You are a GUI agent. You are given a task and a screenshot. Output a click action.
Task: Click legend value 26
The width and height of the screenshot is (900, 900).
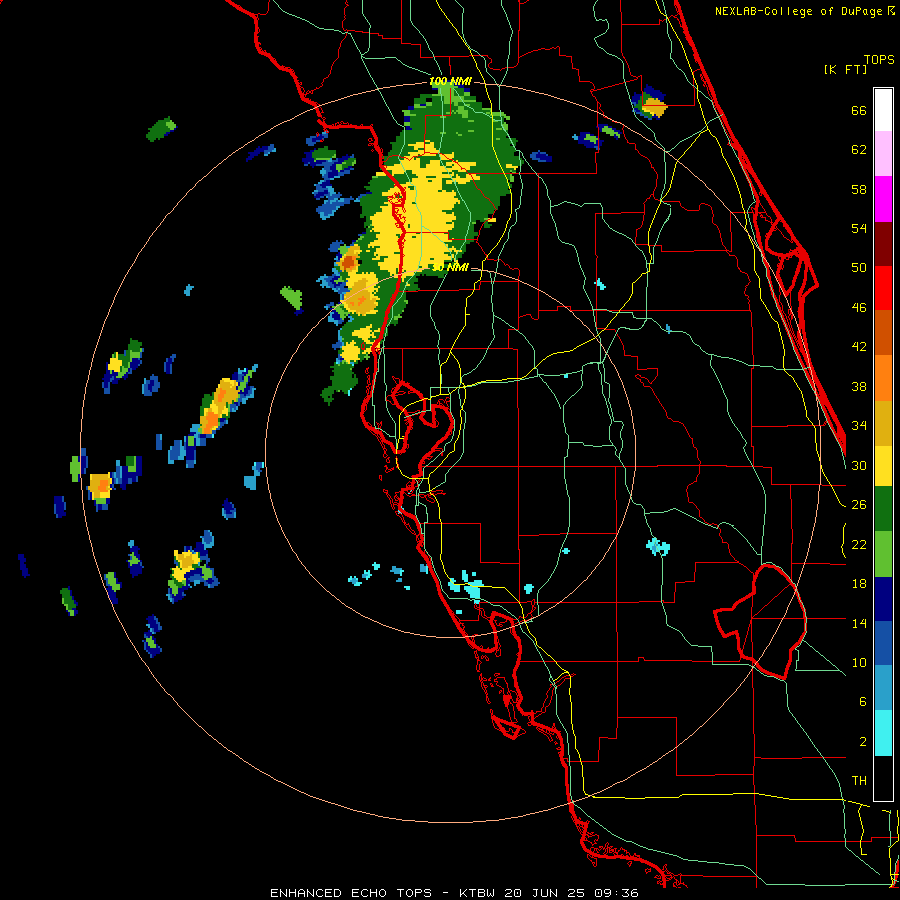click(859, 505)
